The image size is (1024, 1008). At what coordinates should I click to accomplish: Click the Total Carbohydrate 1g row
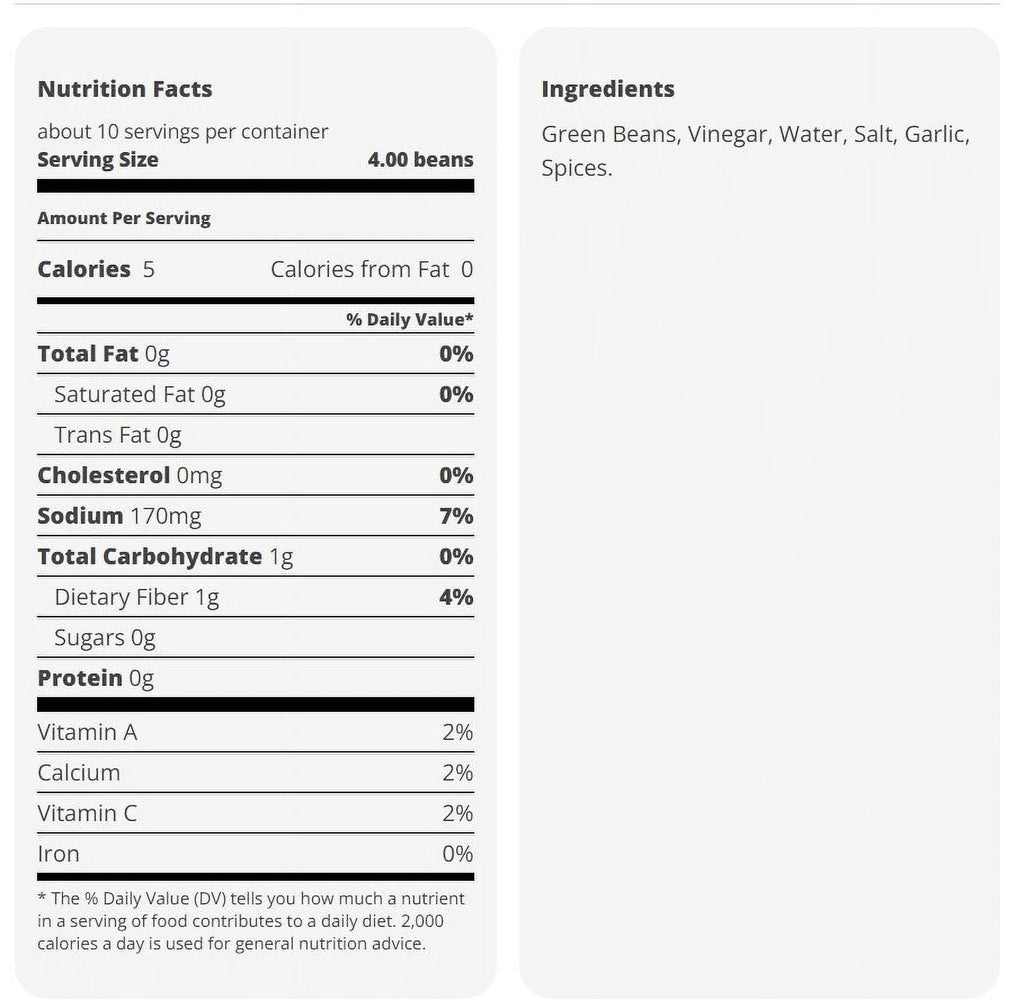(x=255, y=556)
